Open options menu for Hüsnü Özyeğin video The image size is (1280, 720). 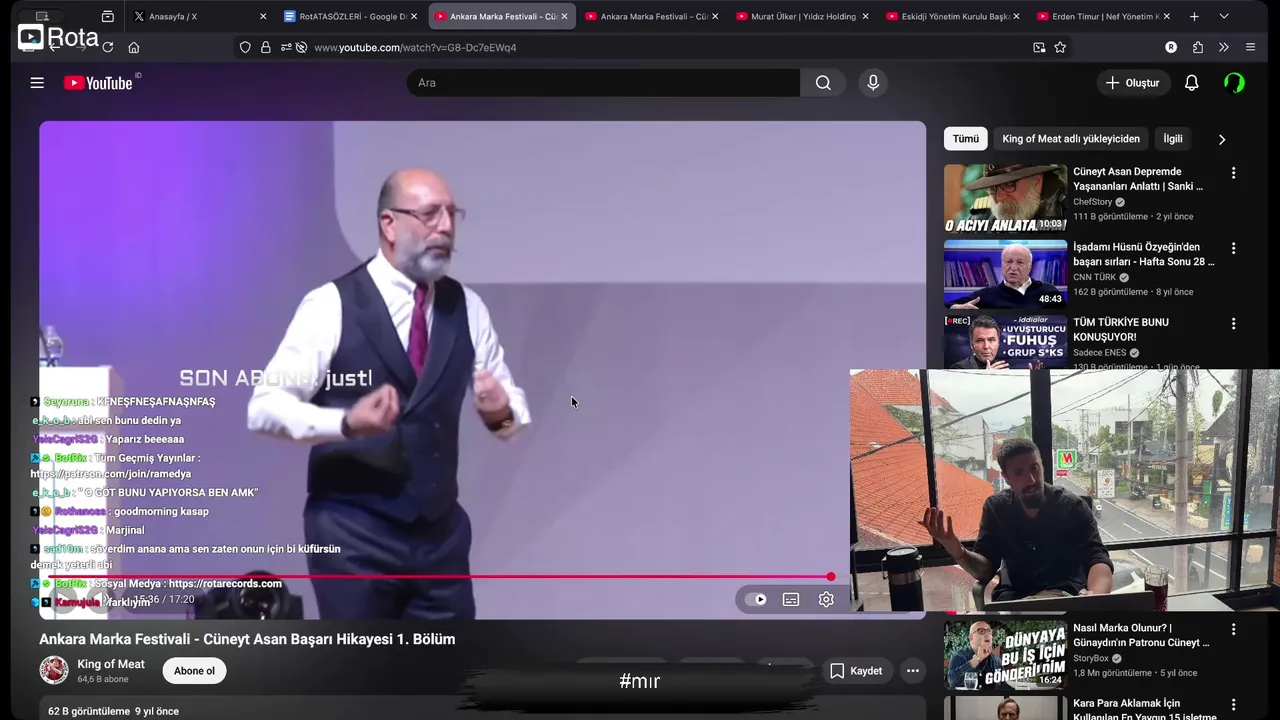[1233, 248]
